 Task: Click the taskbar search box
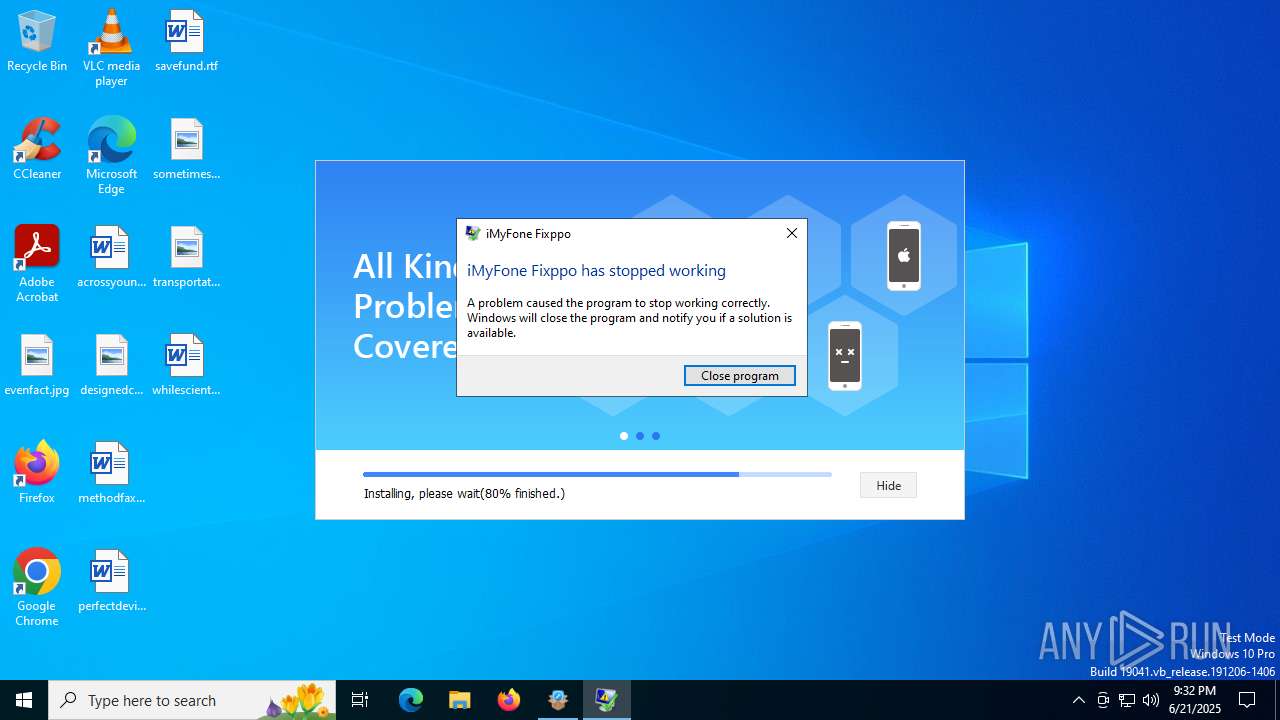coord(192,700)
